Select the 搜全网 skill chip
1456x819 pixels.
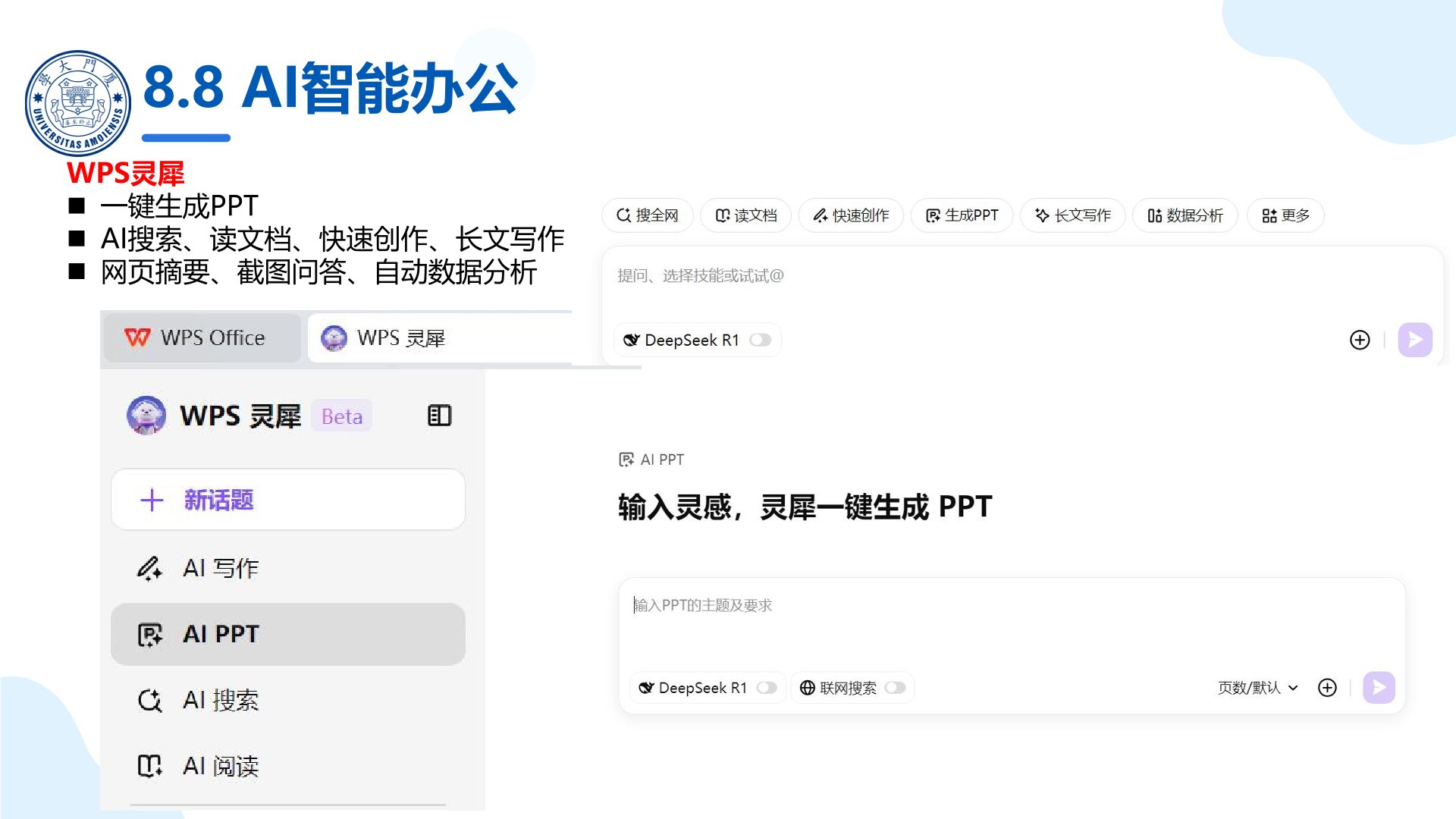[x=648, y=215]
